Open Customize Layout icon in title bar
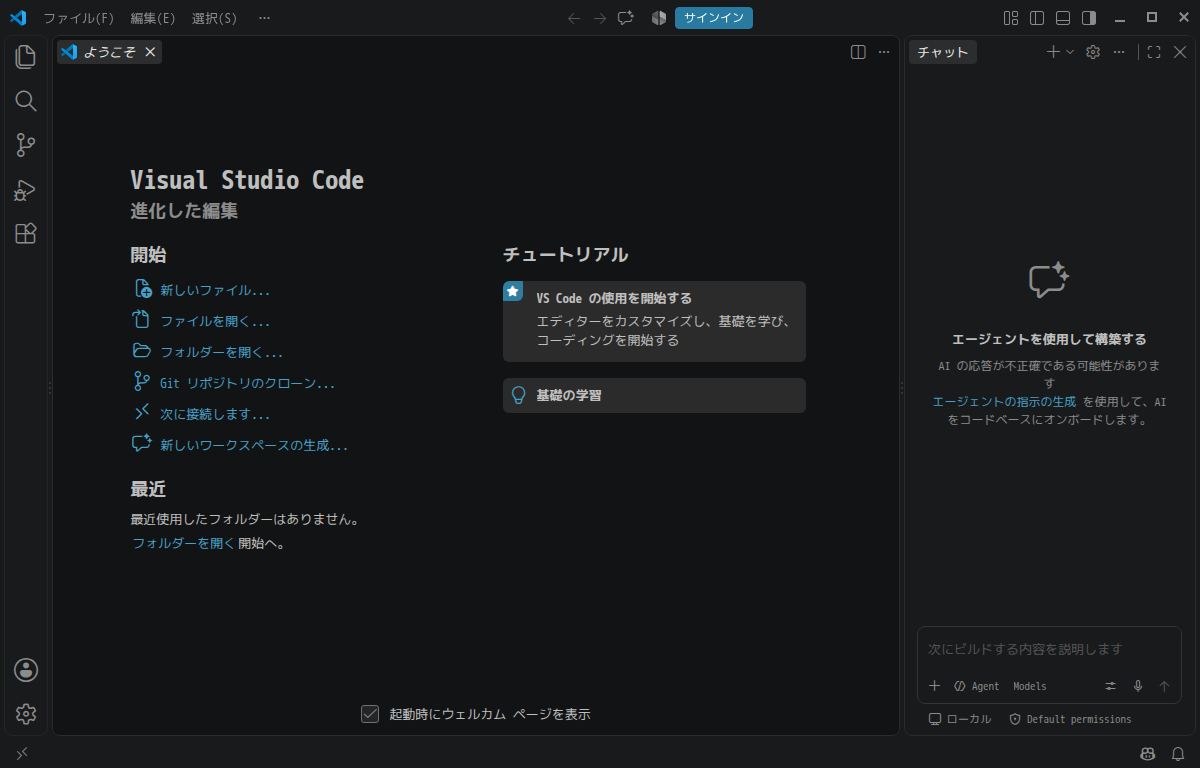This screenshot has height=768, width=1200. [1011, 18]
